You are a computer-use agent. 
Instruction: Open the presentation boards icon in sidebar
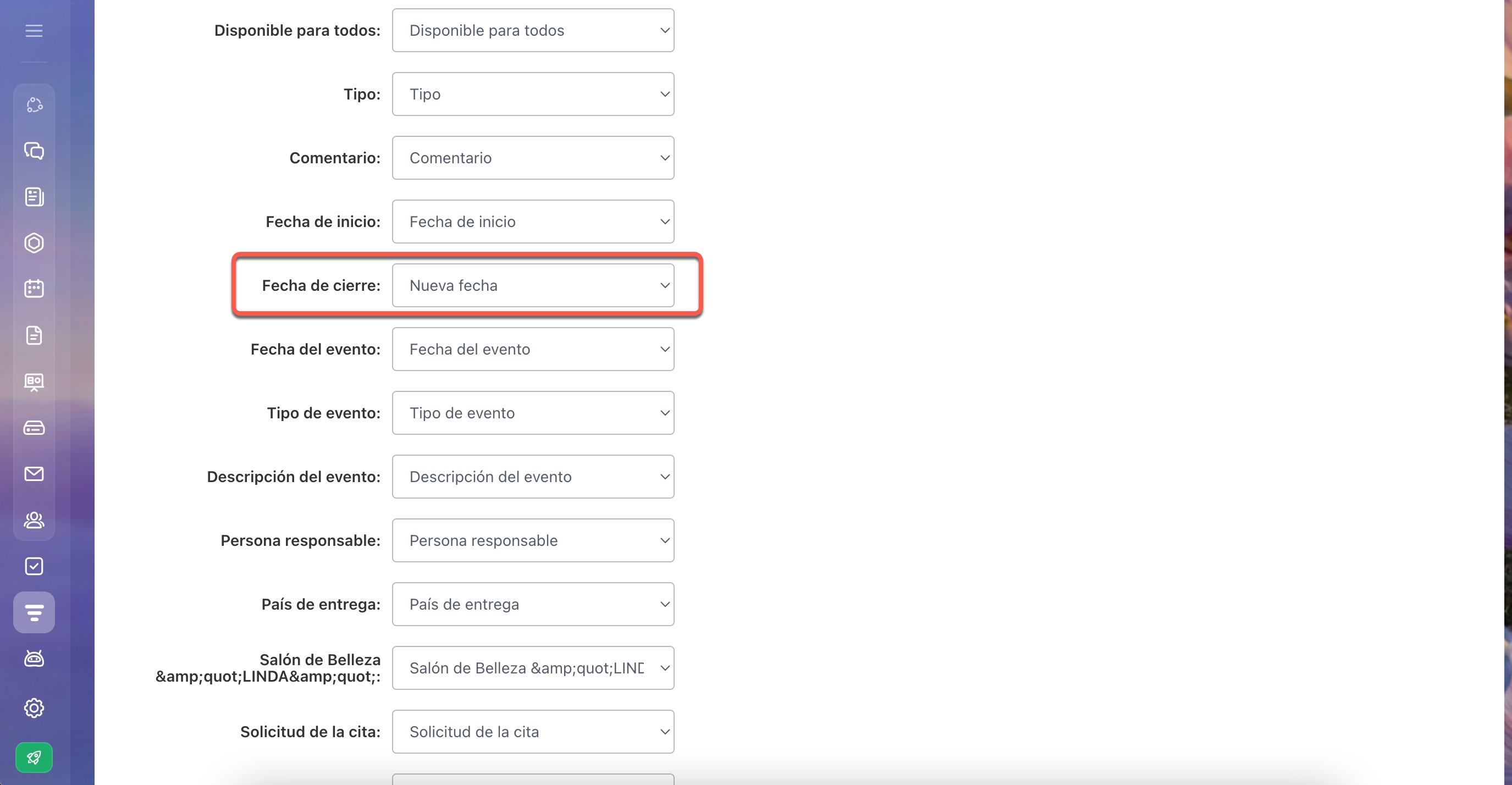(34, 382)
